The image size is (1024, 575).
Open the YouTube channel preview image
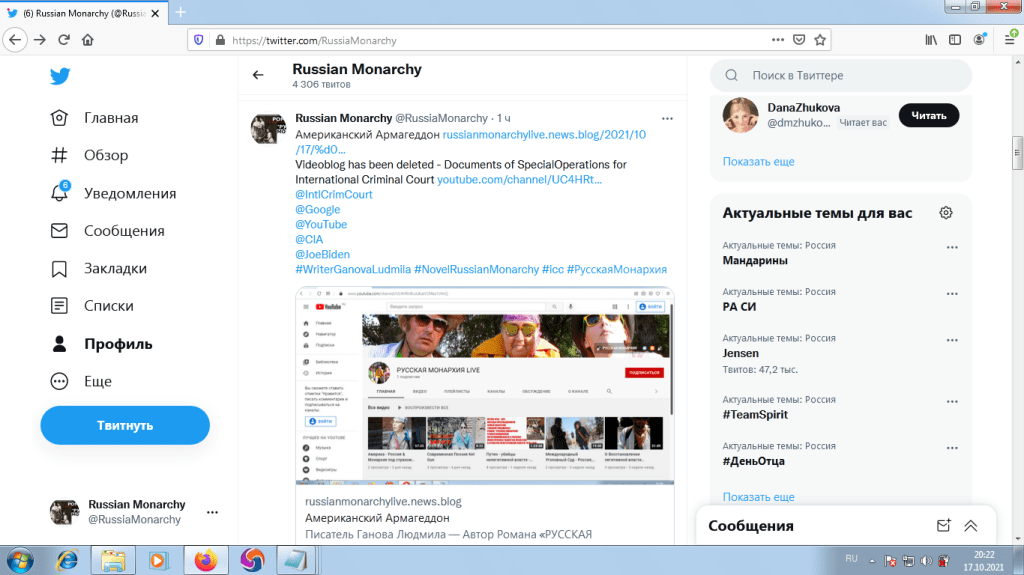485,386
